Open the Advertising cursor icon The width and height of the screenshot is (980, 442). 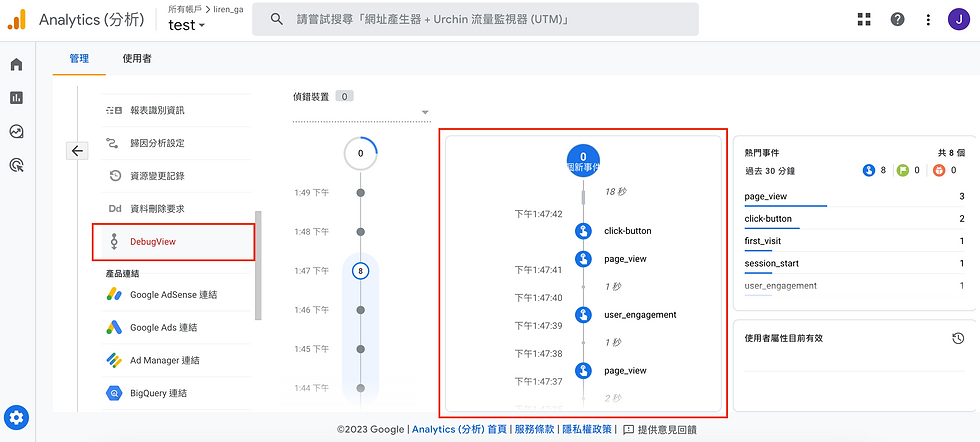pos(16,165)
